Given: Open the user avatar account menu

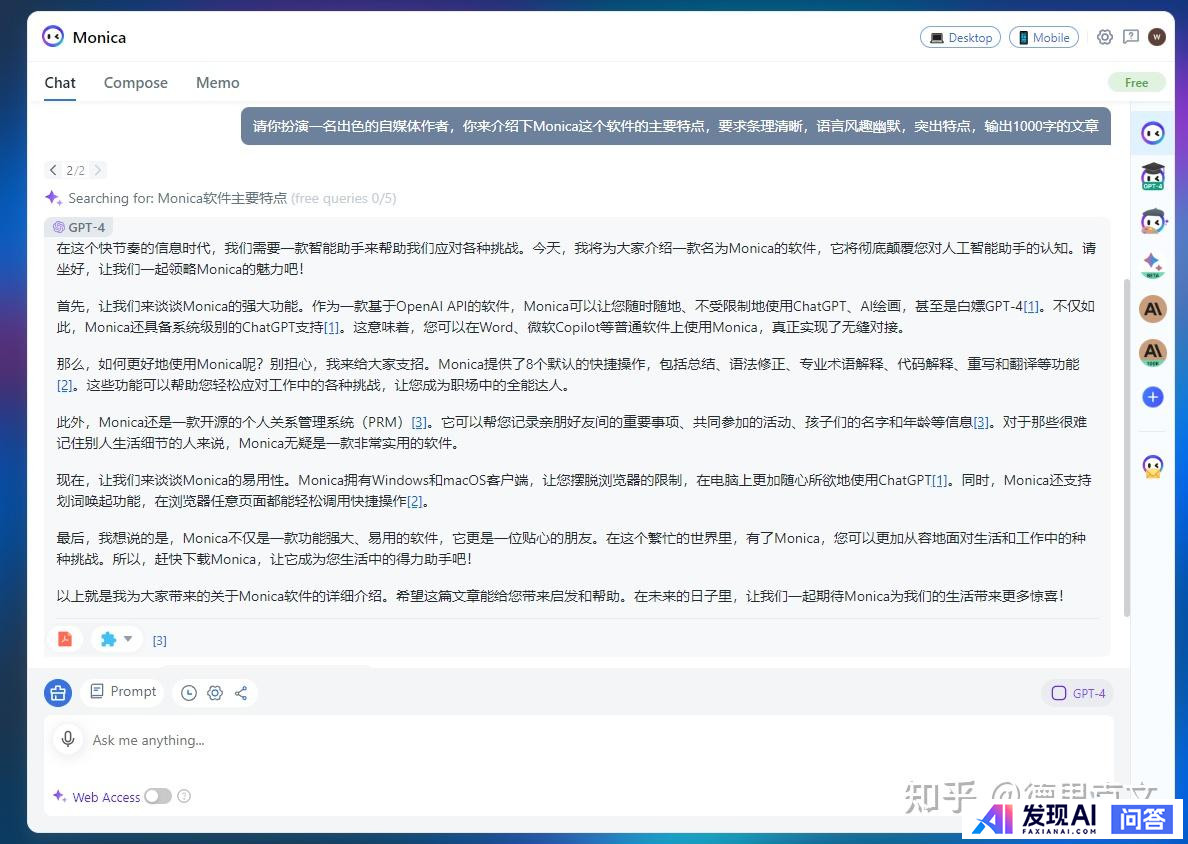Looking at the screenshot, I should tap(1157, 37).
